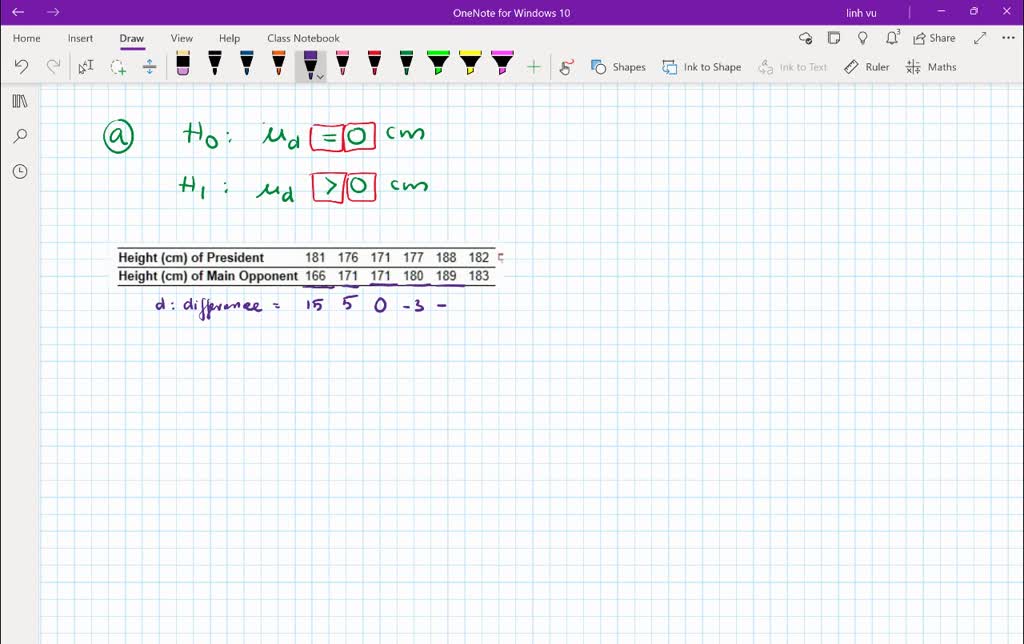Click the Maths button
Screen dimensions: 1024x644
pos(931,67)
